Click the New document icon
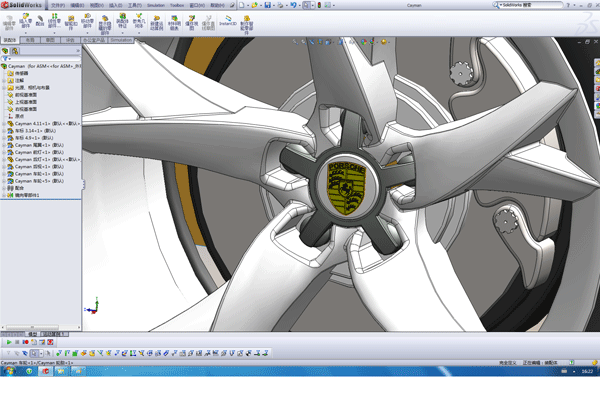 241,5
